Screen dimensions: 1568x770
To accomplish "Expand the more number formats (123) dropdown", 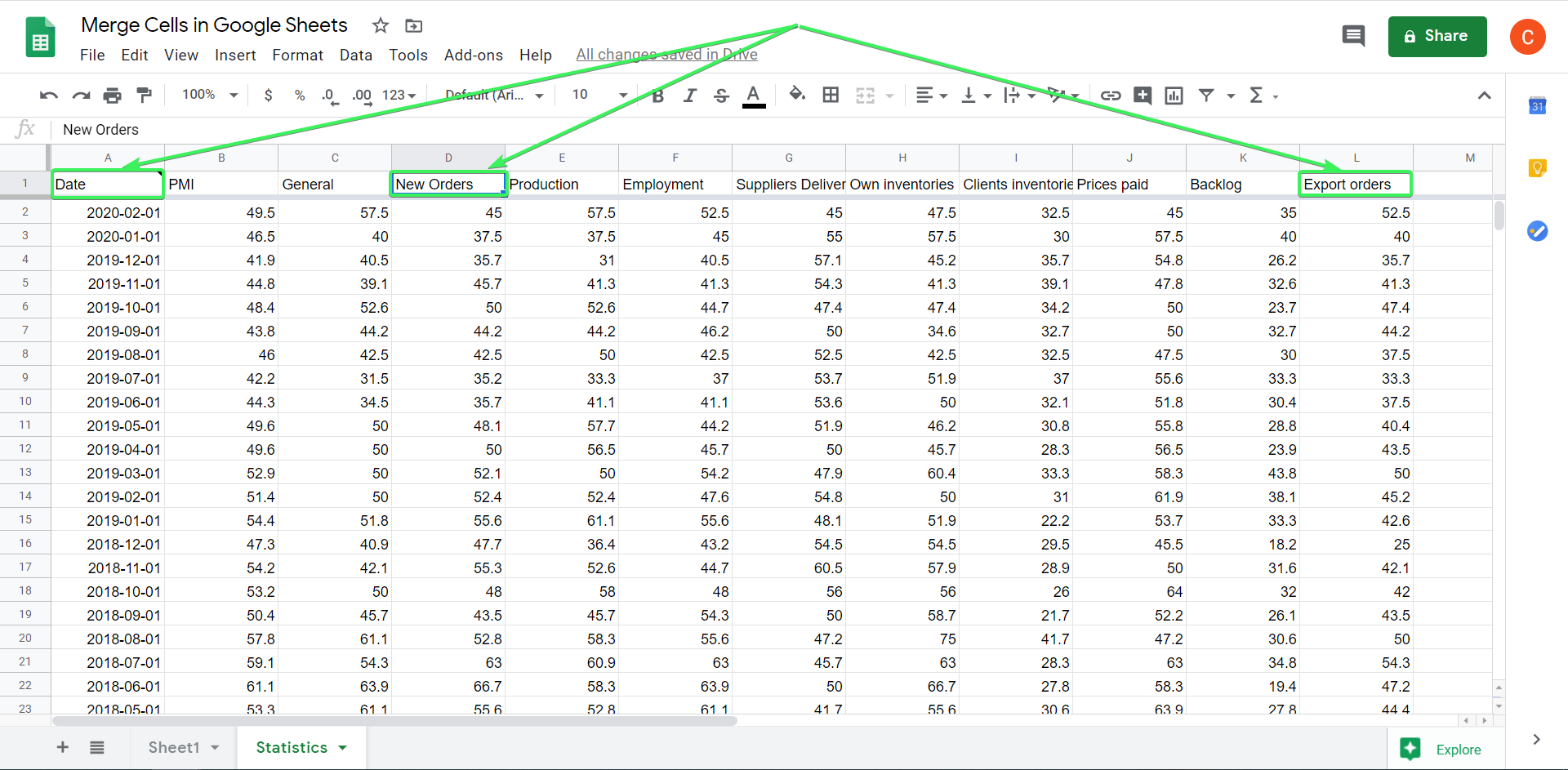I will pos(399,95).
